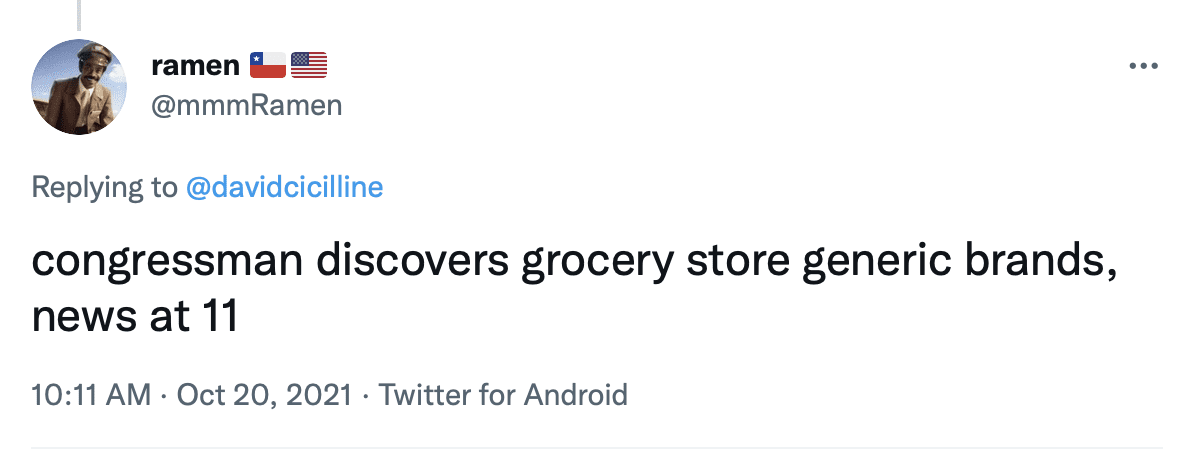Open the profile via display name "ramen"

(194, 66)
